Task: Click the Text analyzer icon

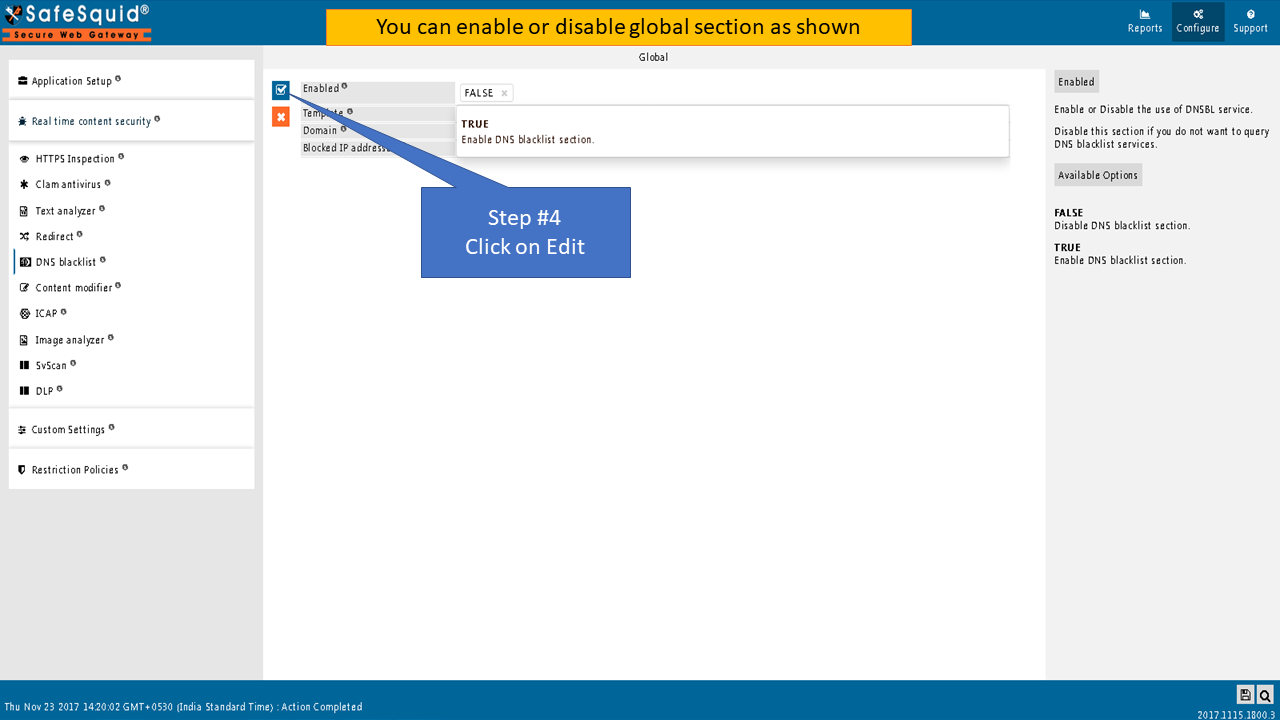Action: 25,211
